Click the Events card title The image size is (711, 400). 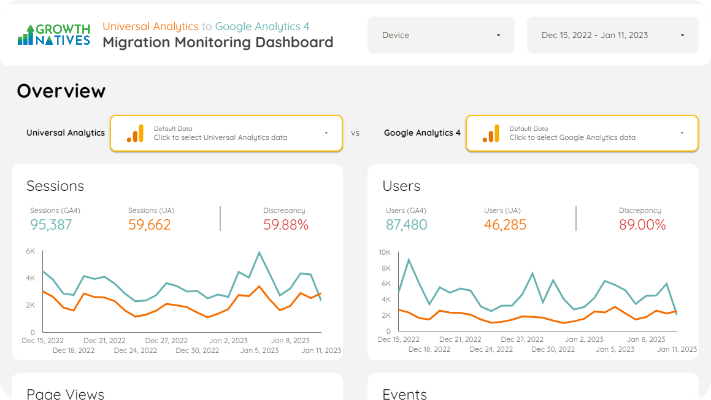[x=404, y=394]
